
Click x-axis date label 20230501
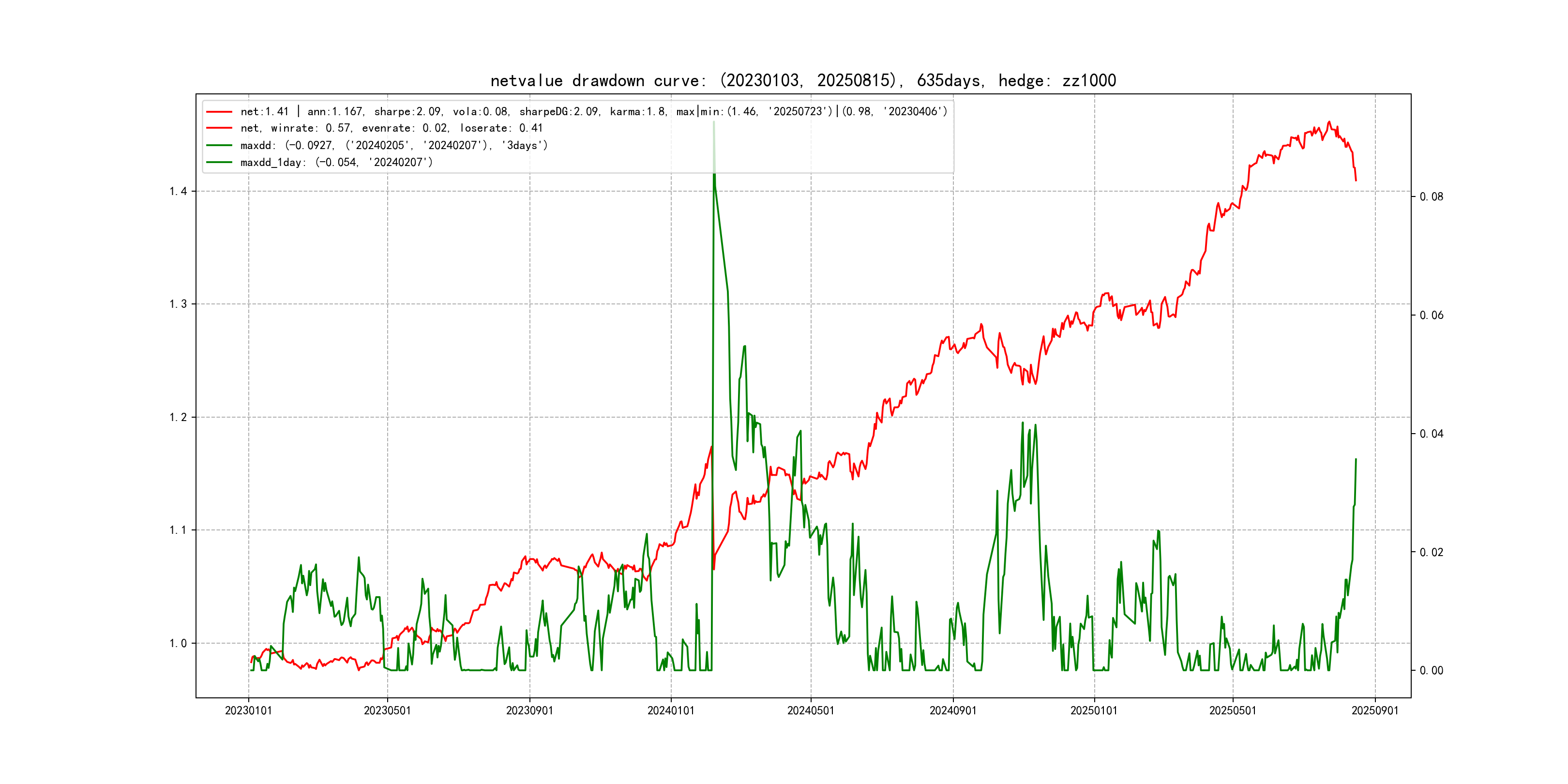point(387,711)
